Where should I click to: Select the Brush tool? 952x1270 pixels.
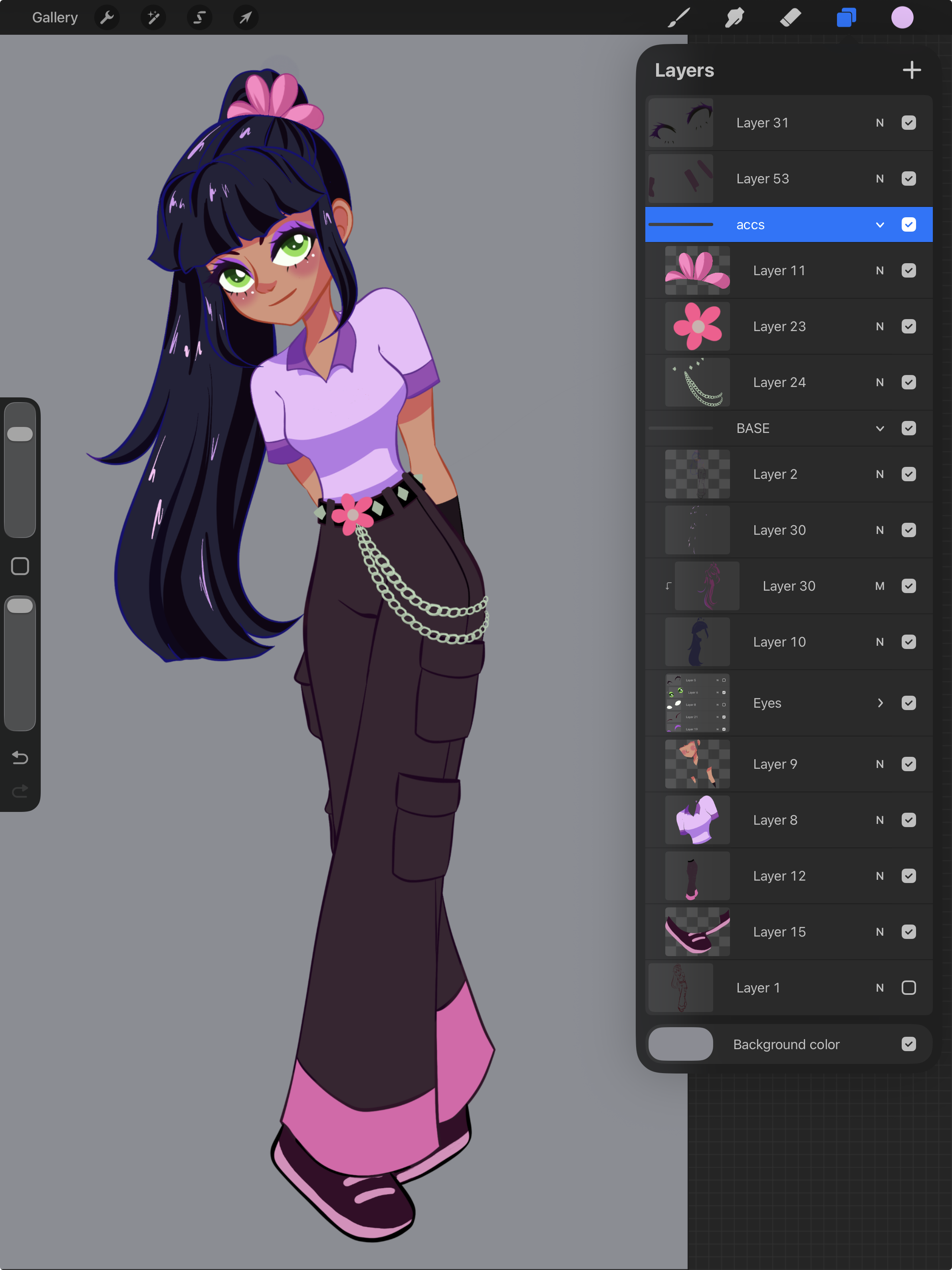pos(679,17)
